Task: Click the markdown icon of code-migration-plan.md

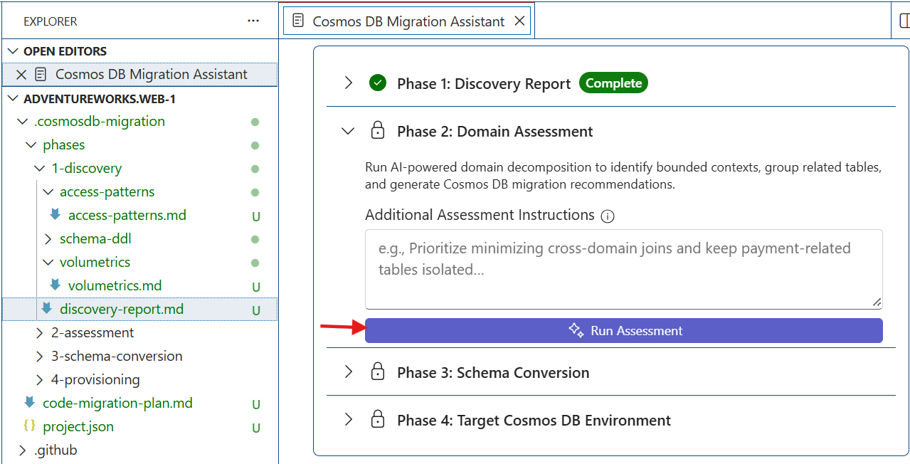Action: [x=30, y=402]
